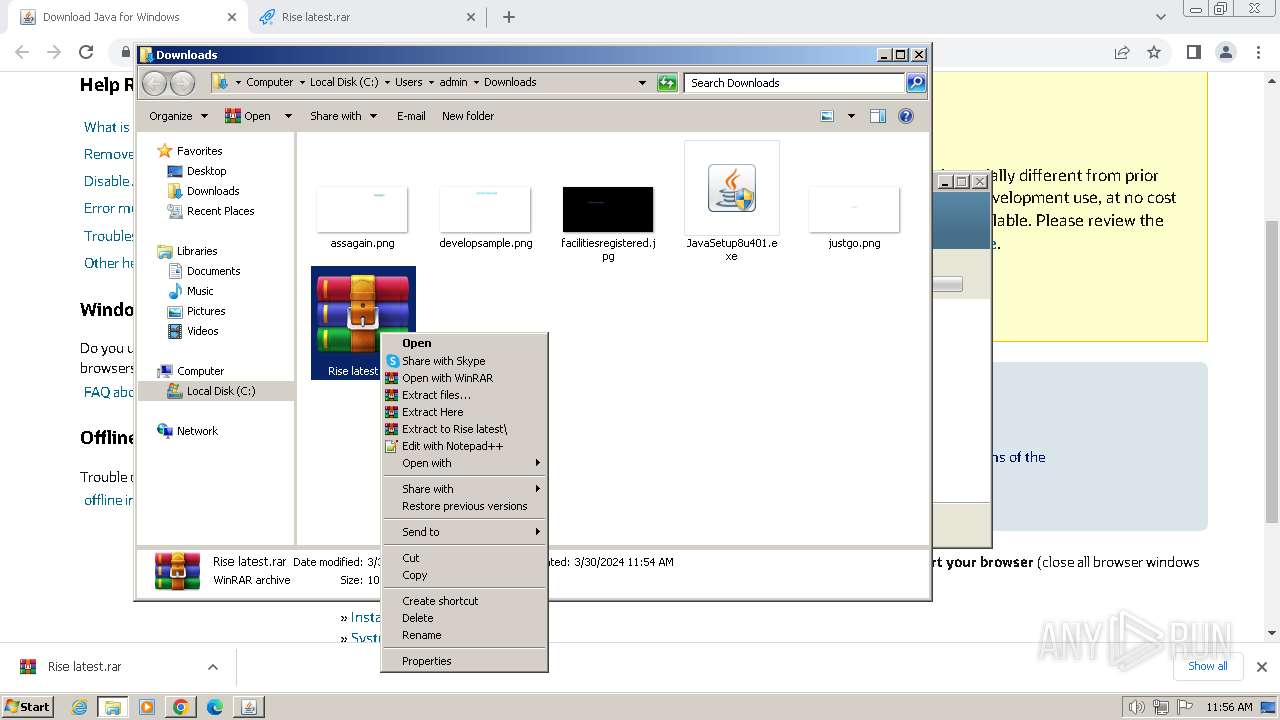This screenshot has width=1280, height=720.
Task: Click the change view icon
Action: coord(827,116)
